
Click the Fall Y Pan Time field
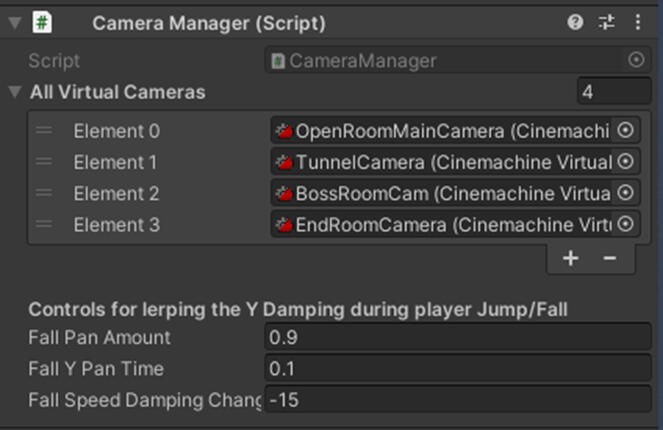coord(458,369)
